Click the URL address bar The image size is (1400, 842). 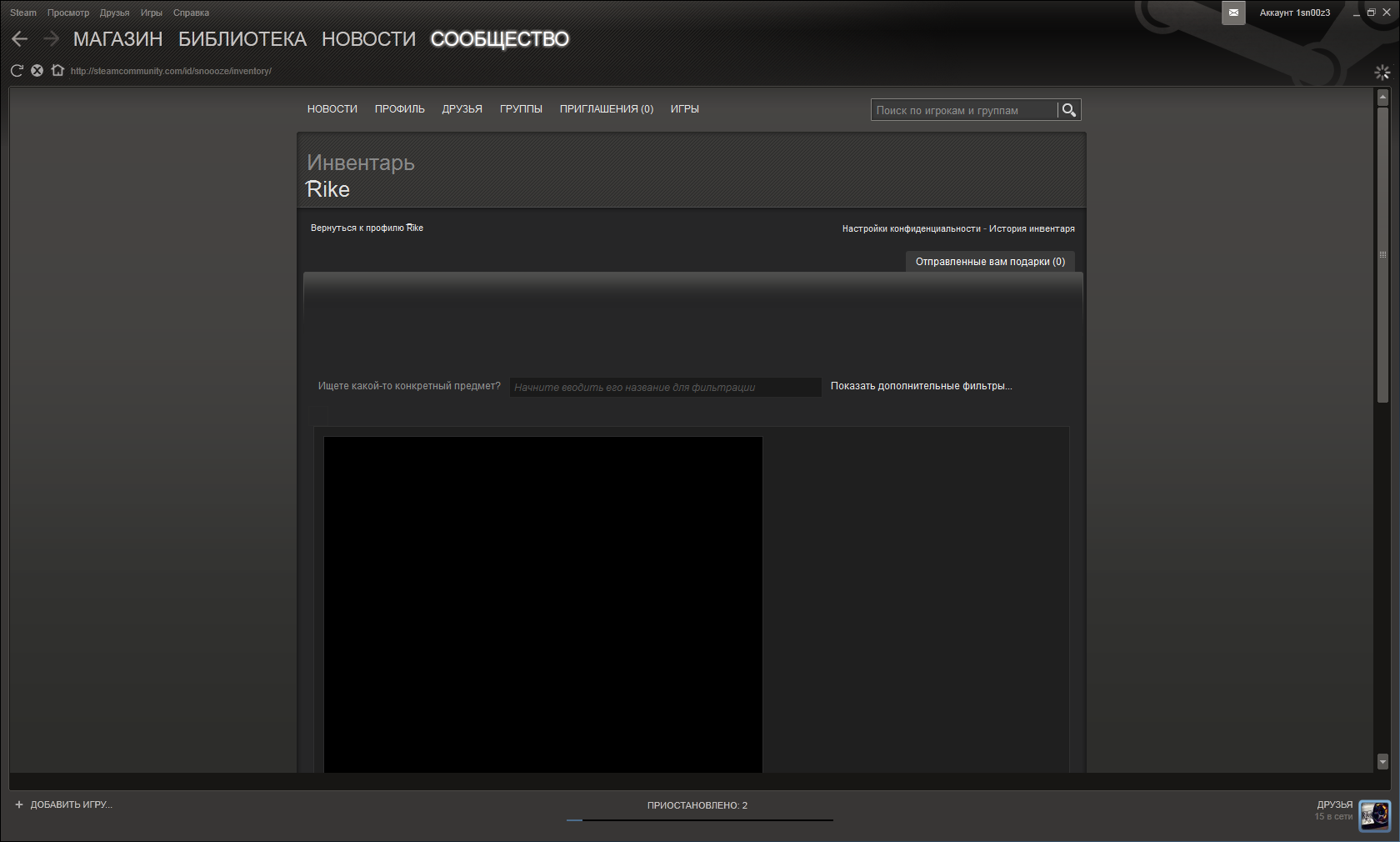pos(171,71)
